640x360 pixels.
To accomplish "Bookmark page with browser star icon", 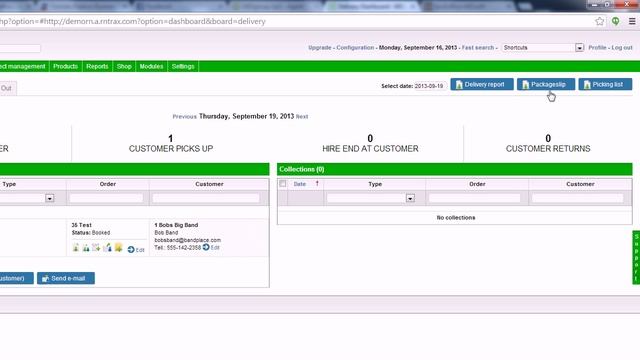I will [599, 21].
